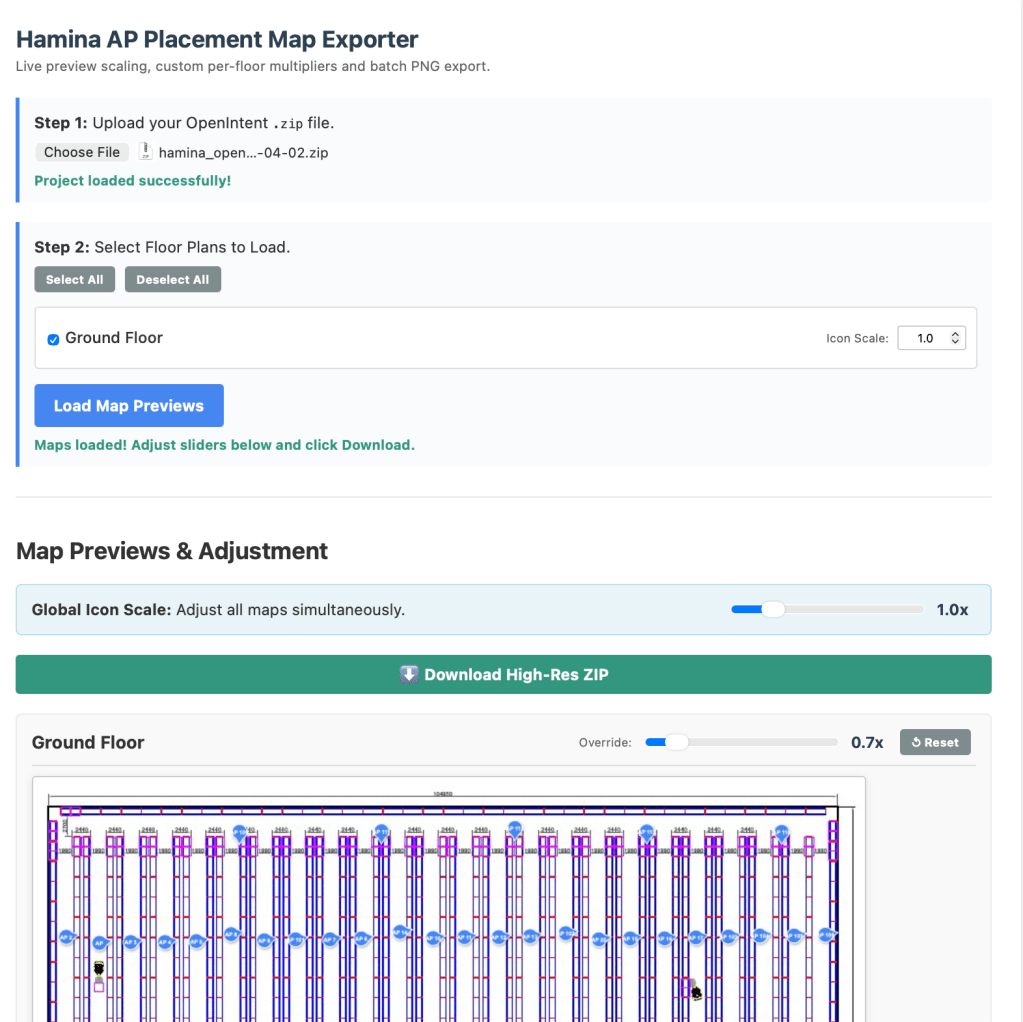
Task: Click the black device icon in the right aisle
Action: coord(696,992)
